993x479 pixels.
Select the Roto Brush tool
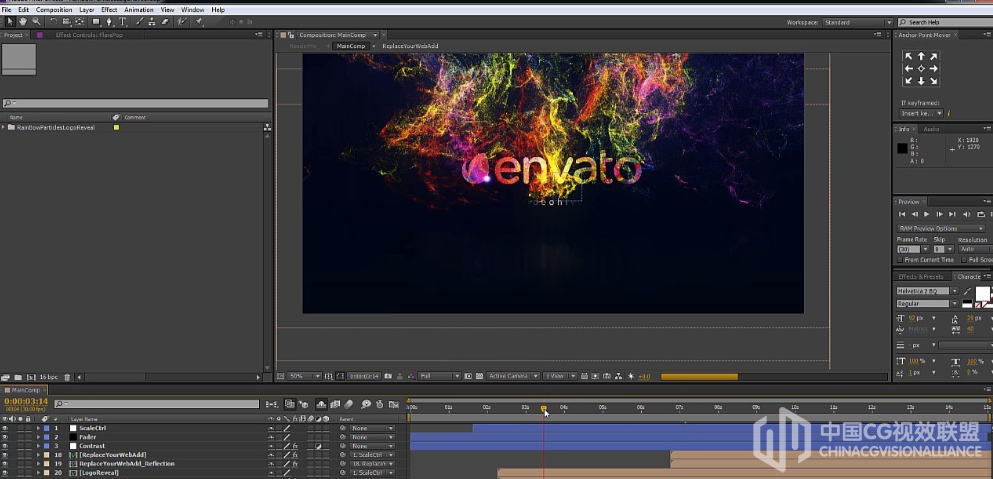[182, 22]
